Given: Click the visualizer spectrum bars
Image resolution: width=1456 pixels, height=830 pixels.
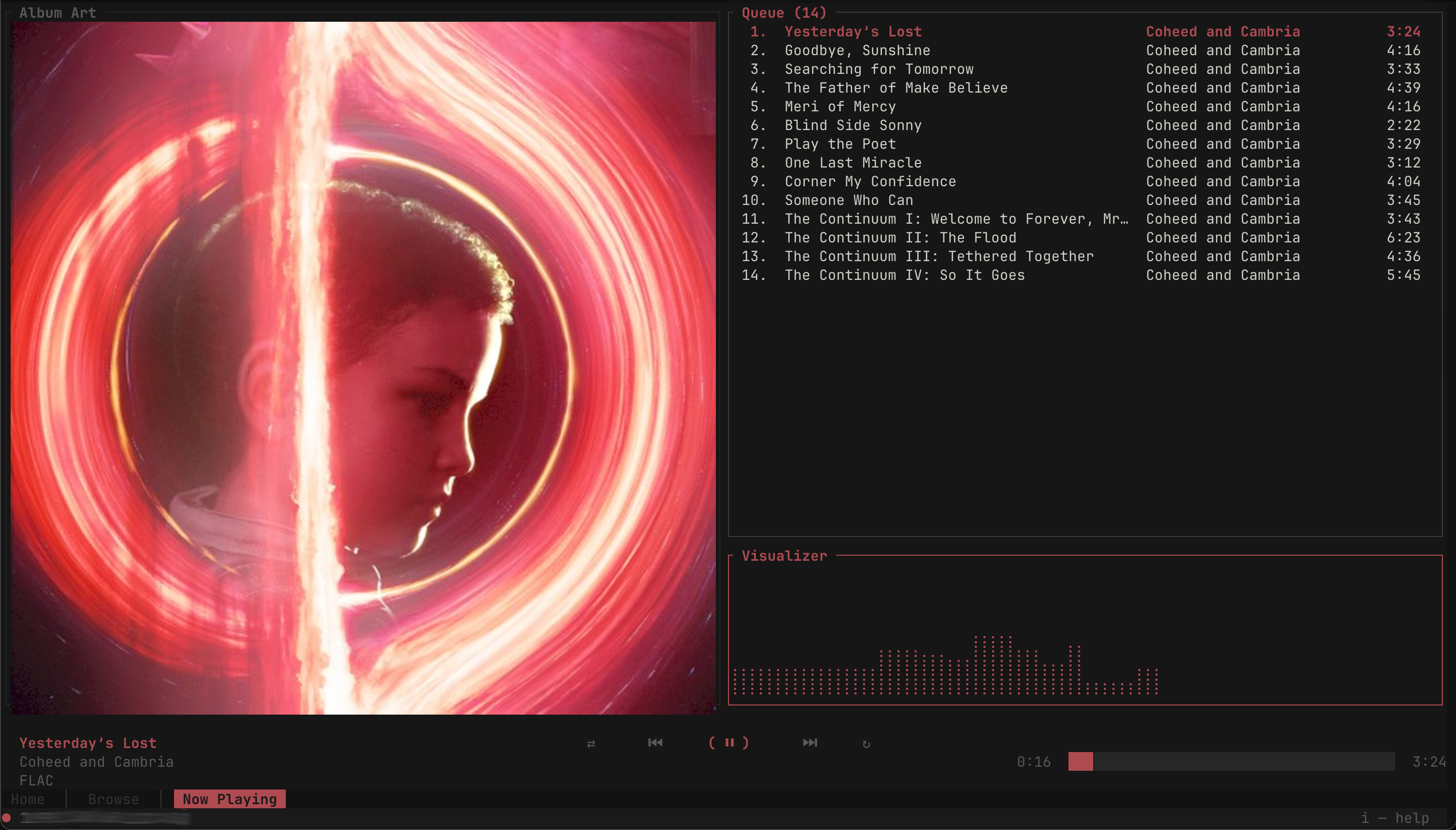Looking at the screenshot, I should click(946, 665).
